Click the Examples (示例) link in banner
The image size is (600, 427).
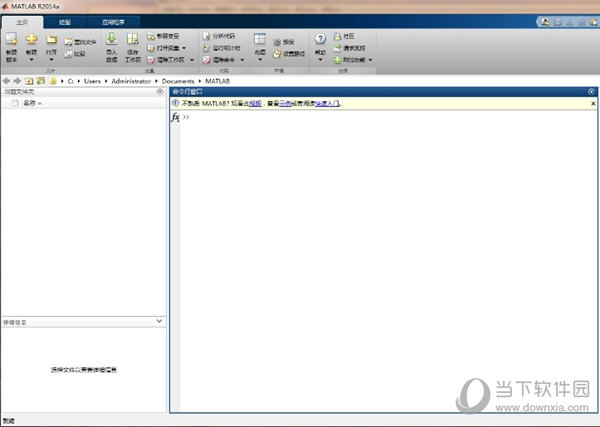[x=285, y=103]
